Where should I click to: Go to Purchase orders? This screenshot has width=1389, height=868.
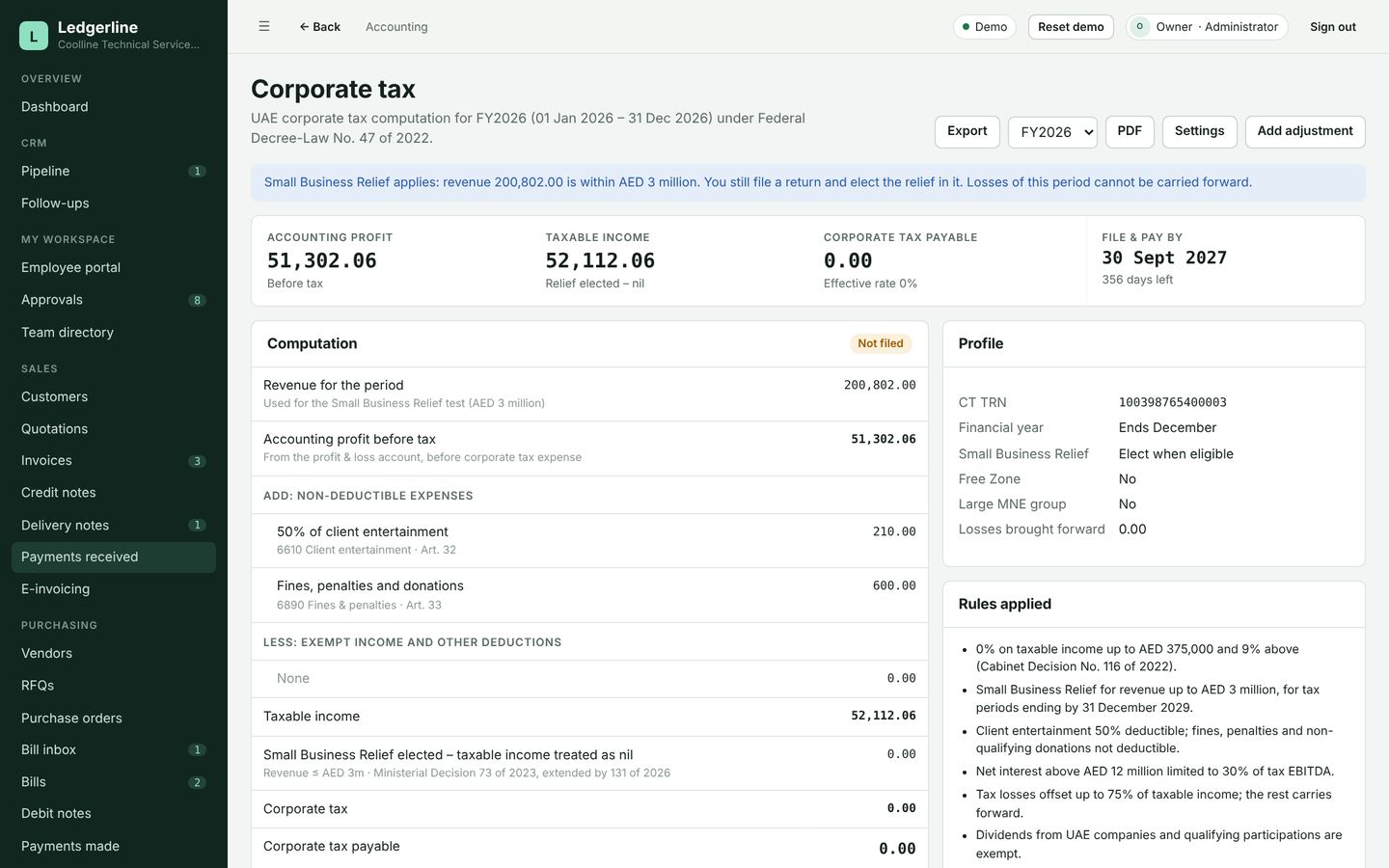[x=114, y=719]
